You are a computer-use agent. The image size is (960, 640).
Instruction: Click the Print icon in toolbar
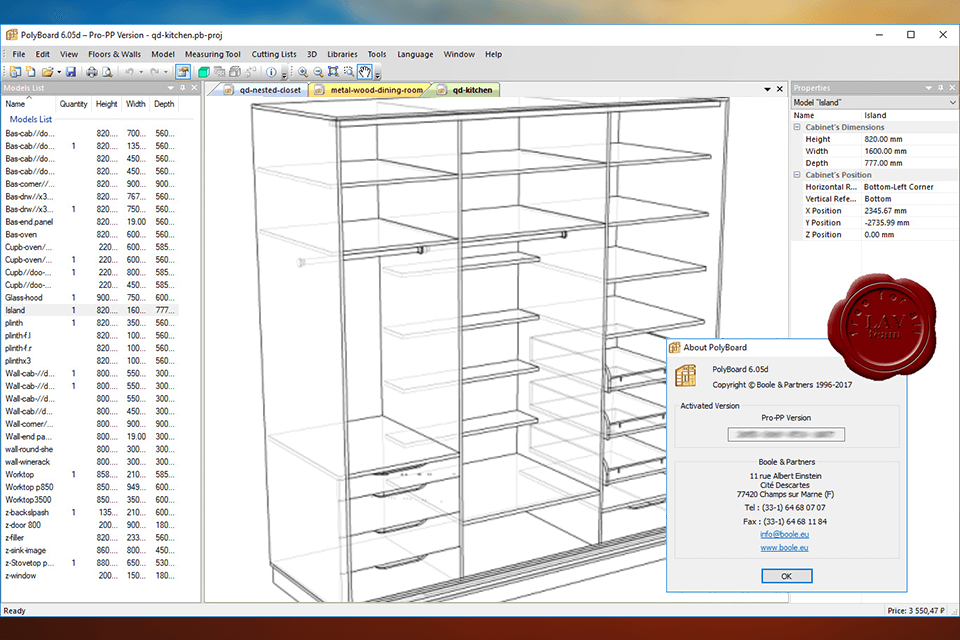(x=92, y=72)
